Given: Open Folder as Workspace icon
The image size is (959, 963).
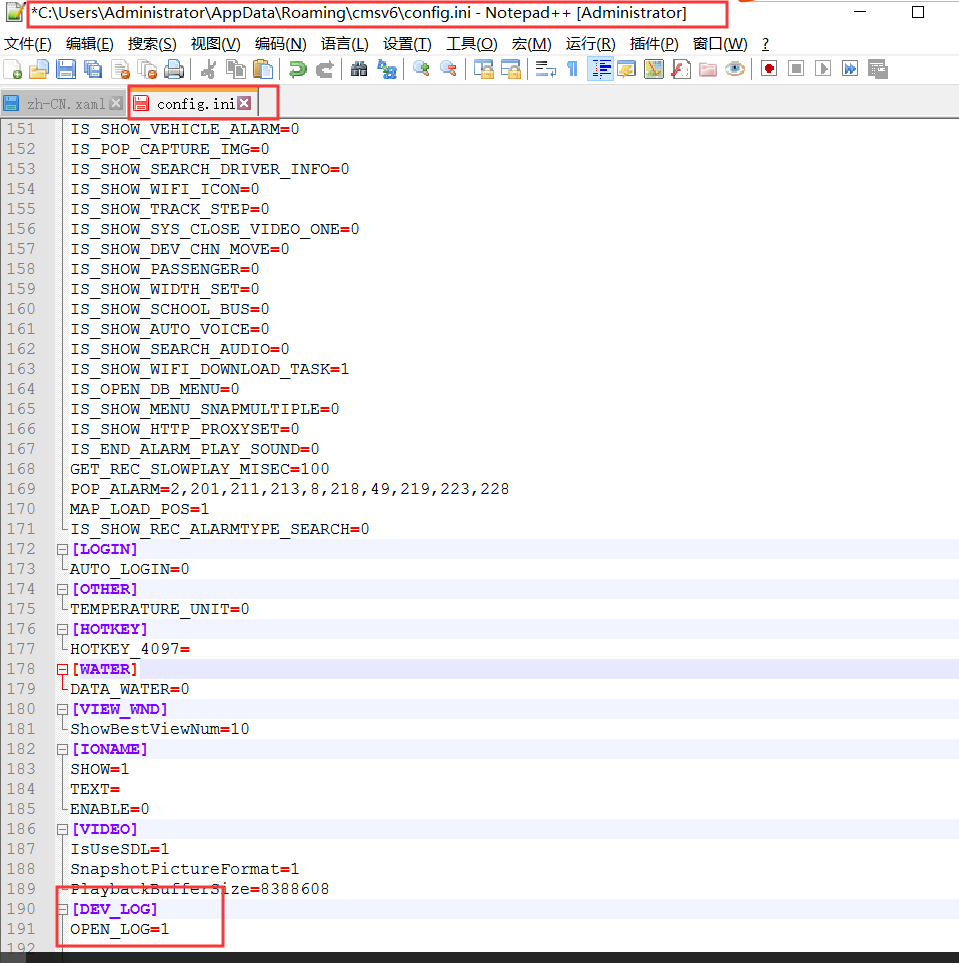Looking at the screenshot, I should click(x=708, y=69).
